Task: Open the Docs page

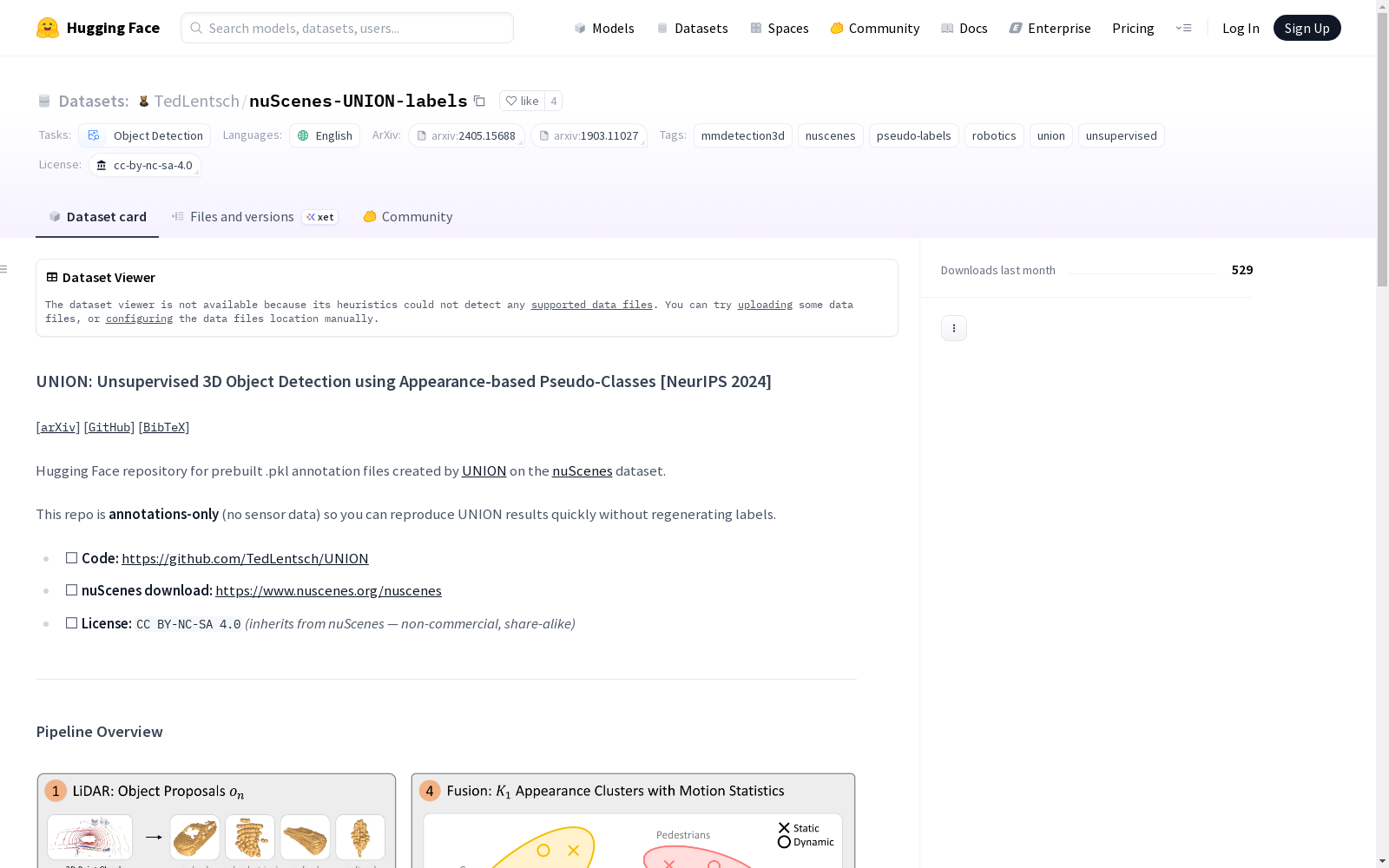Action: click(x=964, y=28)
